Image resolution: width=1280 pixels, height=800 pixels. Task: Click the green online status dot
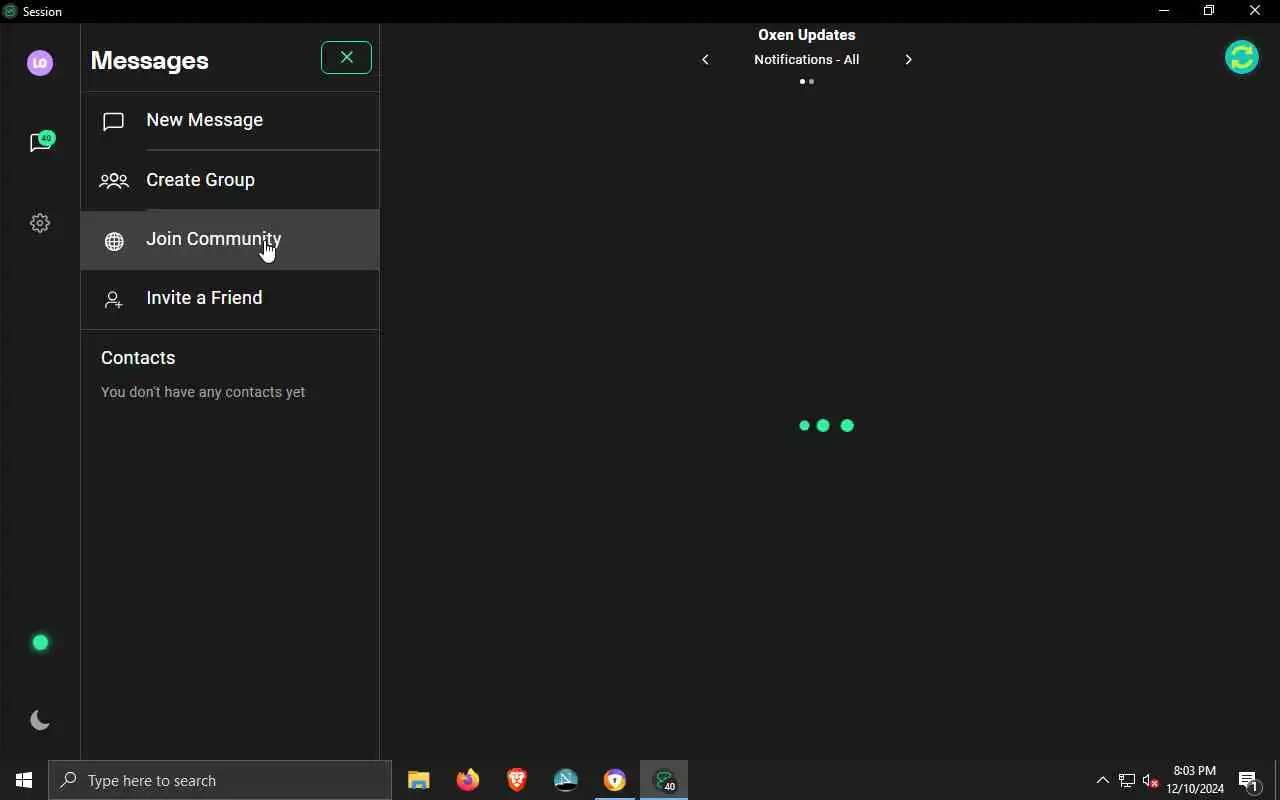point(40,643)
